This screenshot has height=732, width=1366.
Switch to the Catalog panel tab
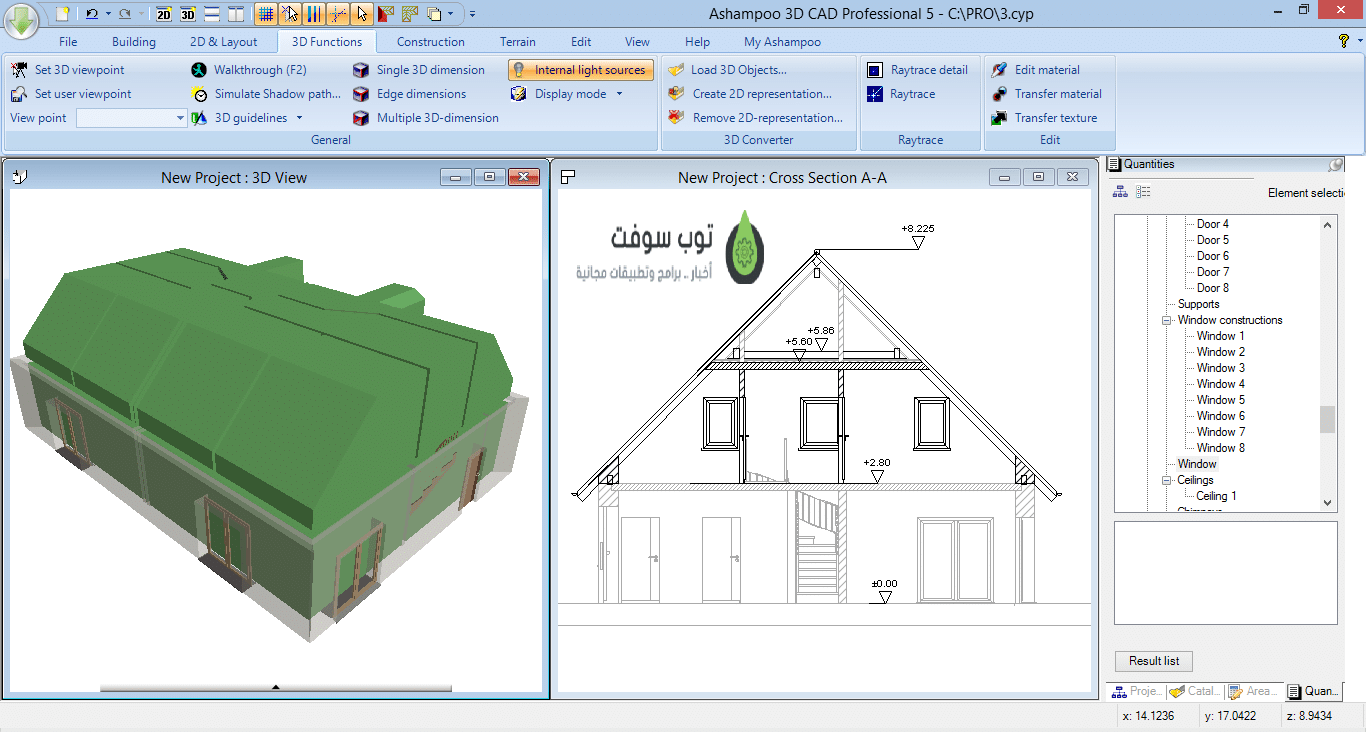coord(1195,691)
